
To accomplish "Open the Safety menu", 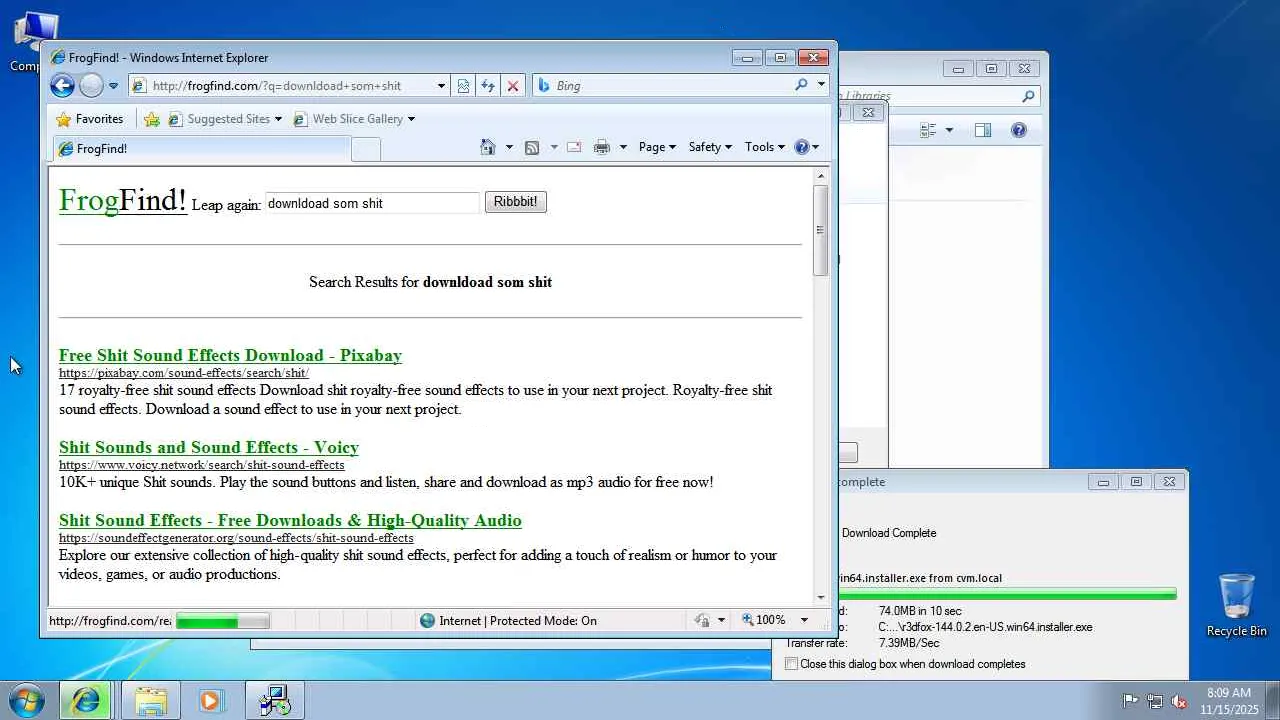I will point(710,147).
